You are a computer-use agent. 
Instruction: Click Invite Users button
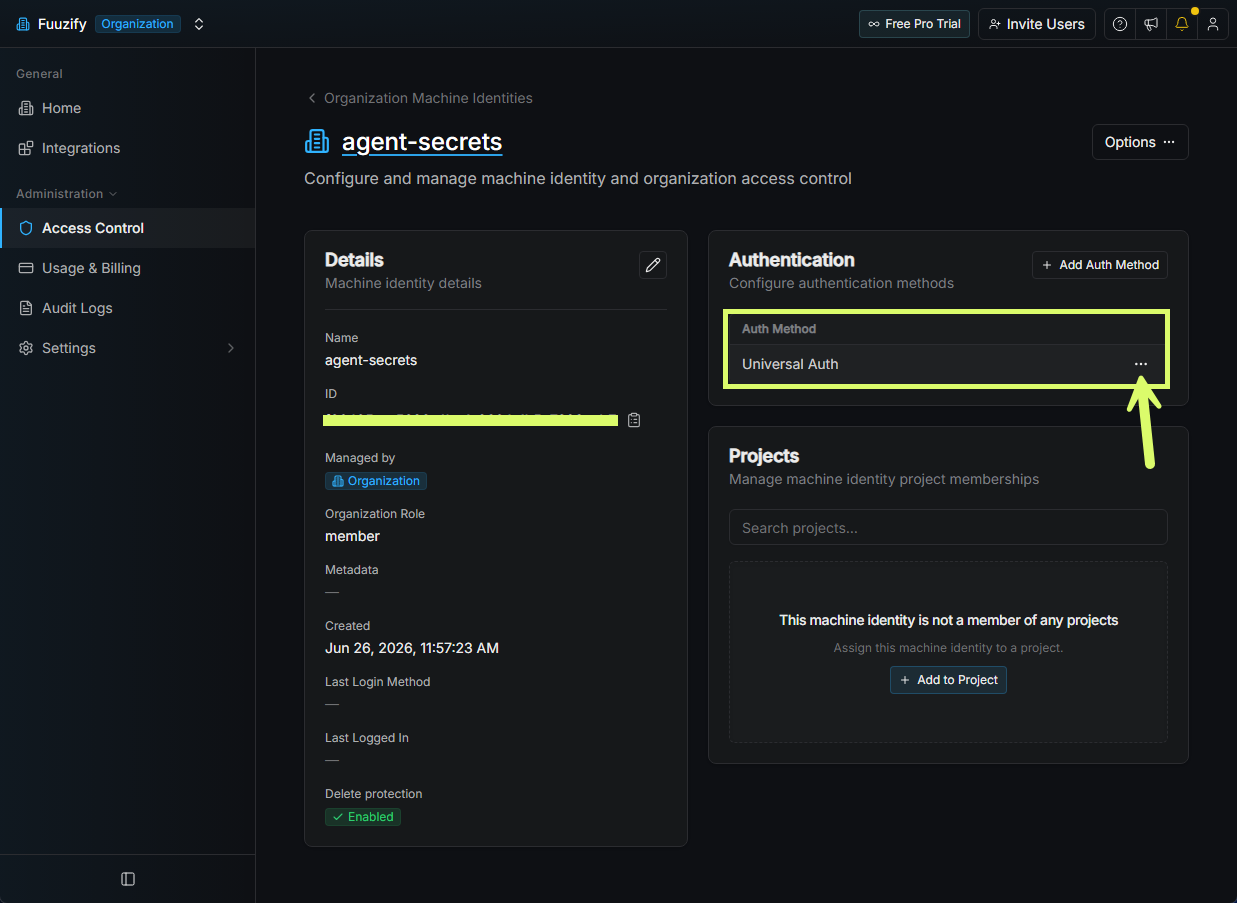point(1037,24)
